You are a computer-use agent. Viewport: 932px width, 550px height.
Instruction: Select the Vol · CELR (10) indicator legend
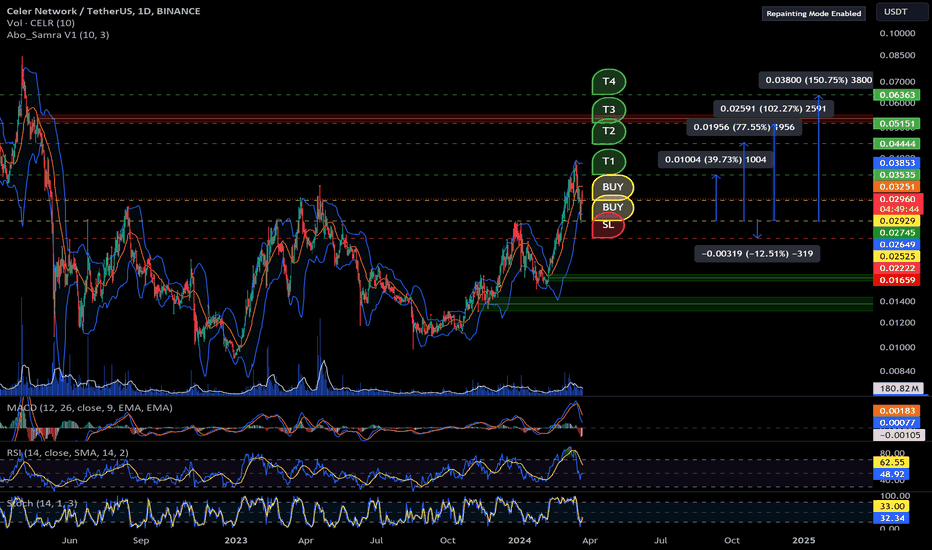[40, 23]
